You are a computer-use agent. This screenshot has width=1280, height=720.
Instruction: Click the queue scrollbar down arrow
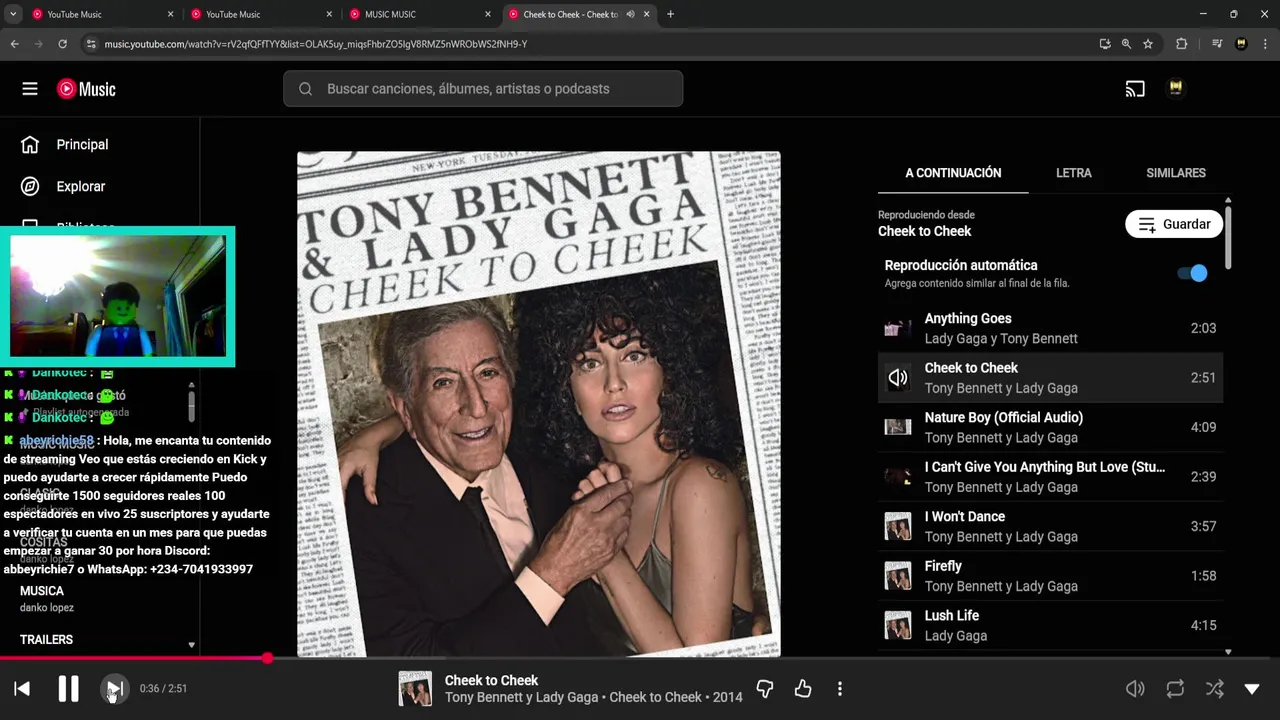(1228, 652)
